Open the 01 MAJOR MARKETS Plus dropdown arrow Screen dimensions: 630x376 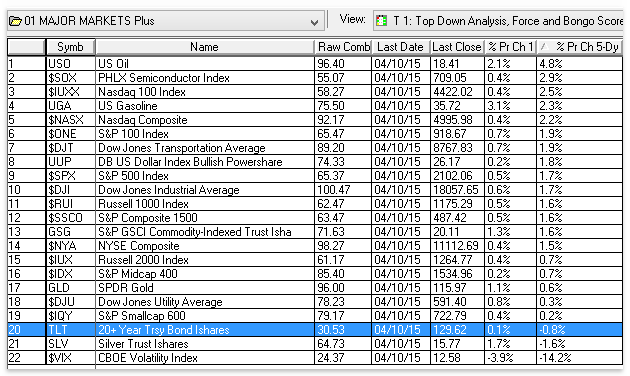point(315,22)
